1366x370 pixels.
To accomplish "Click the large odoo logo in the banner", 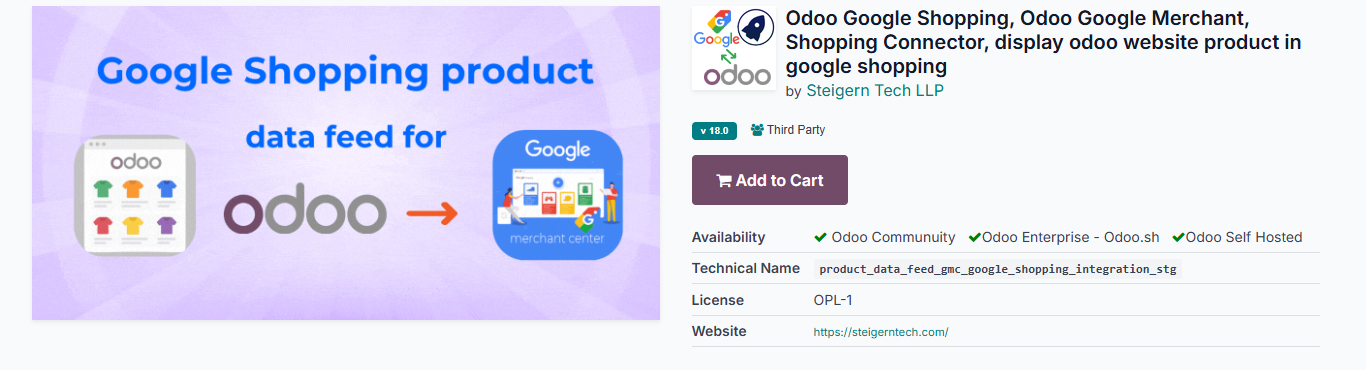I will tap(305, 214).
